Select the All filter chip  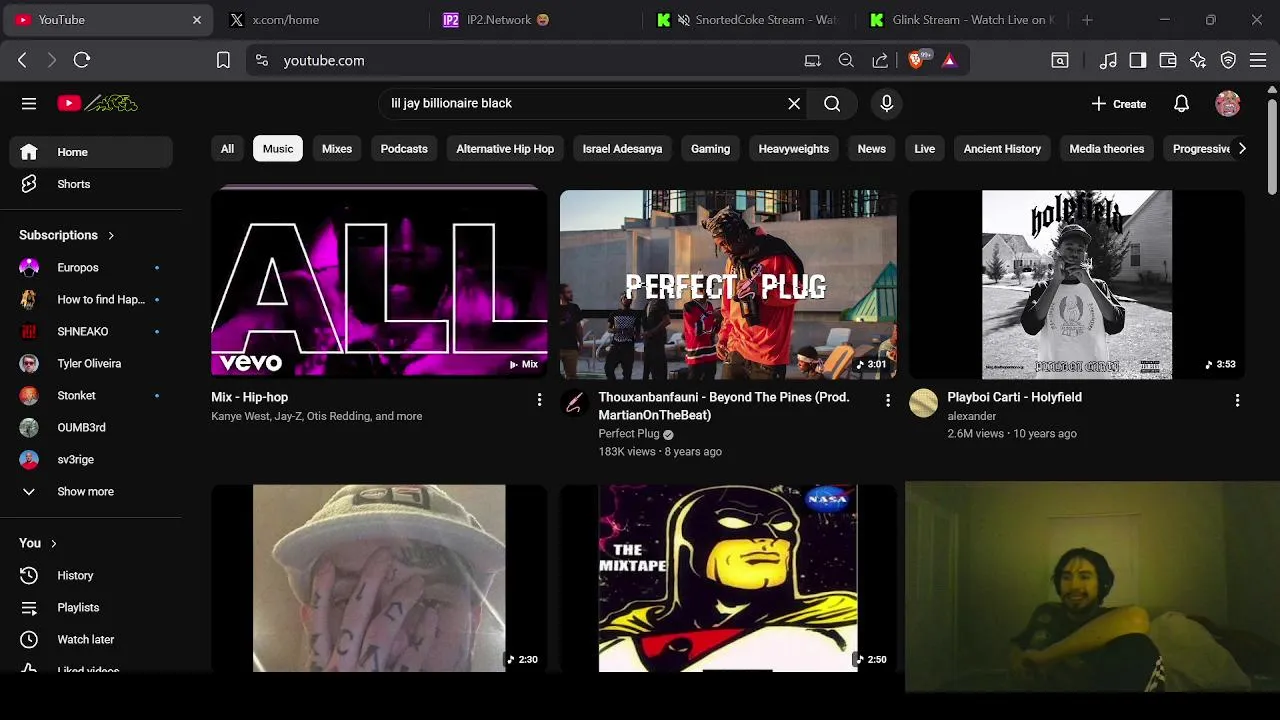click(x=227, y=149)
